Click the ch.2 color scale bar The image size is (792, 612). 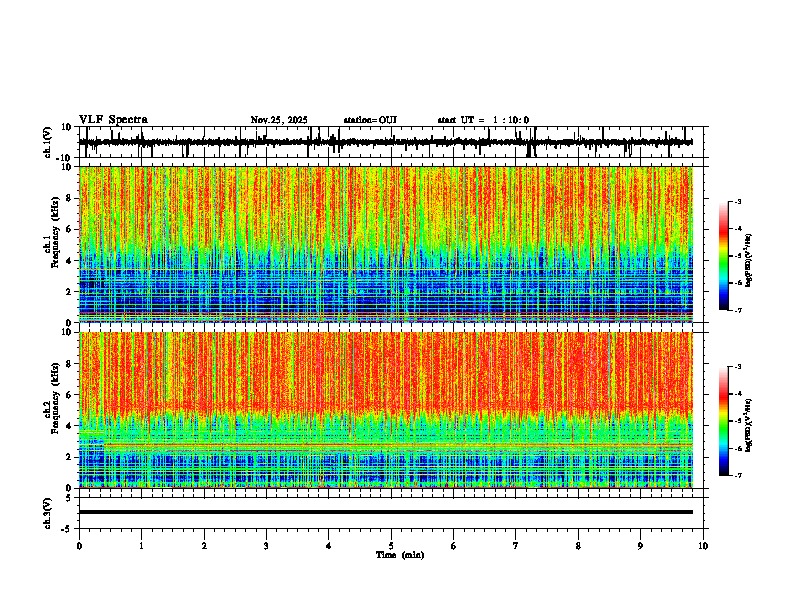pyautogui.click(x=724, y=421)
